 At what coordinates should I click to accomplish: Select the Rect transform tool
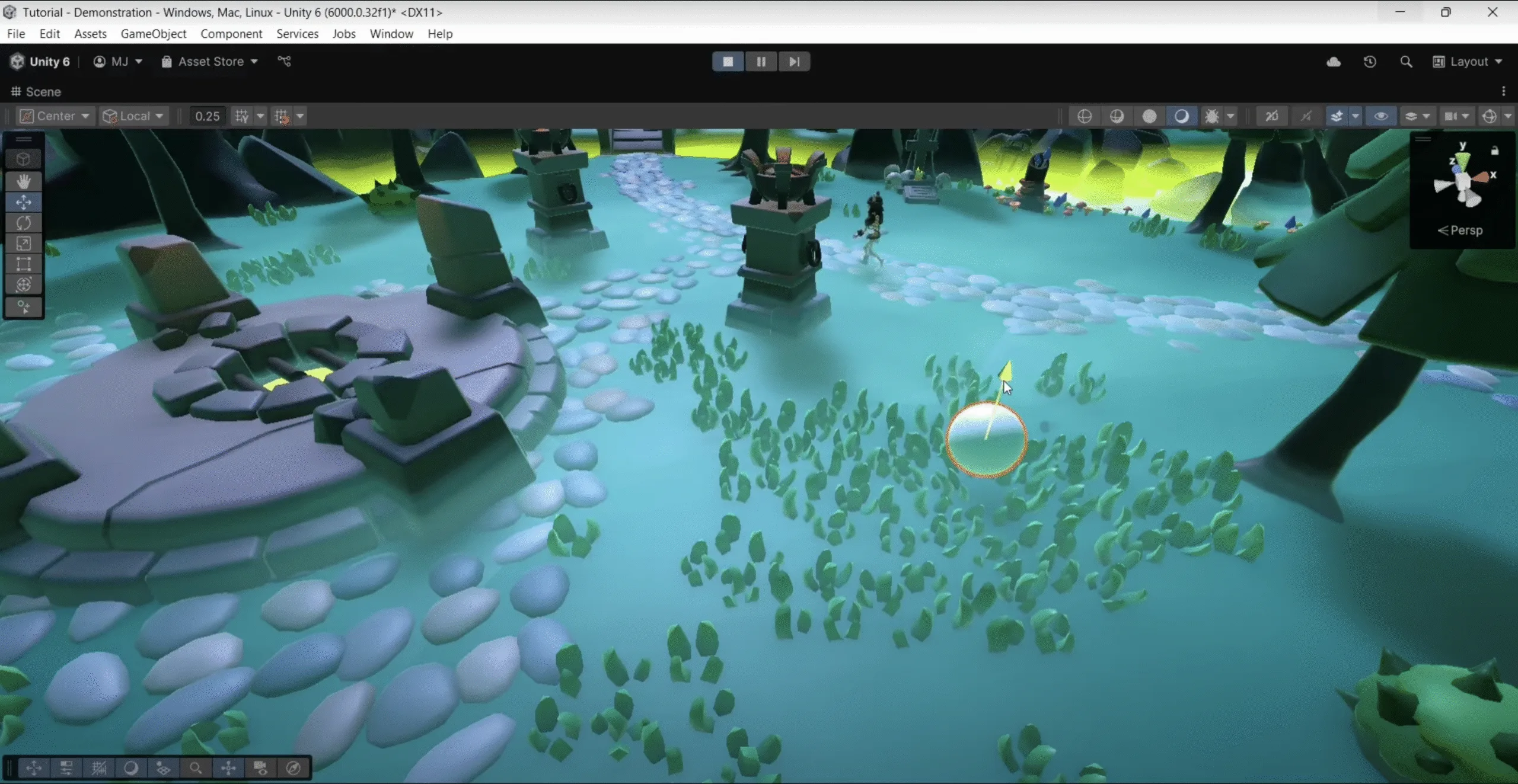click(24, 264)
